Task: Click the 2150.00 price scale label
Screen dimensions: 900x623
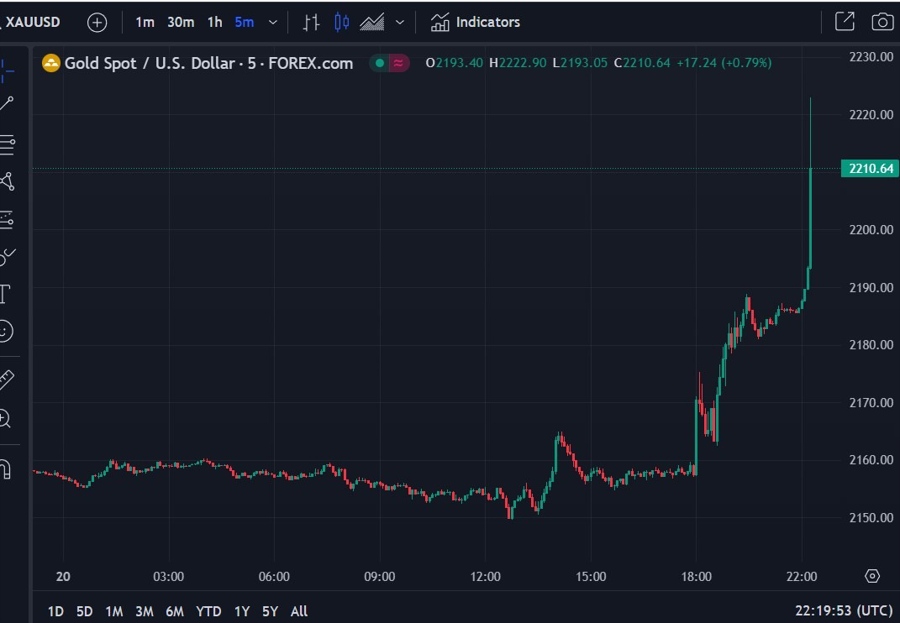Action: pyautogui.click(x=871, y=517)
